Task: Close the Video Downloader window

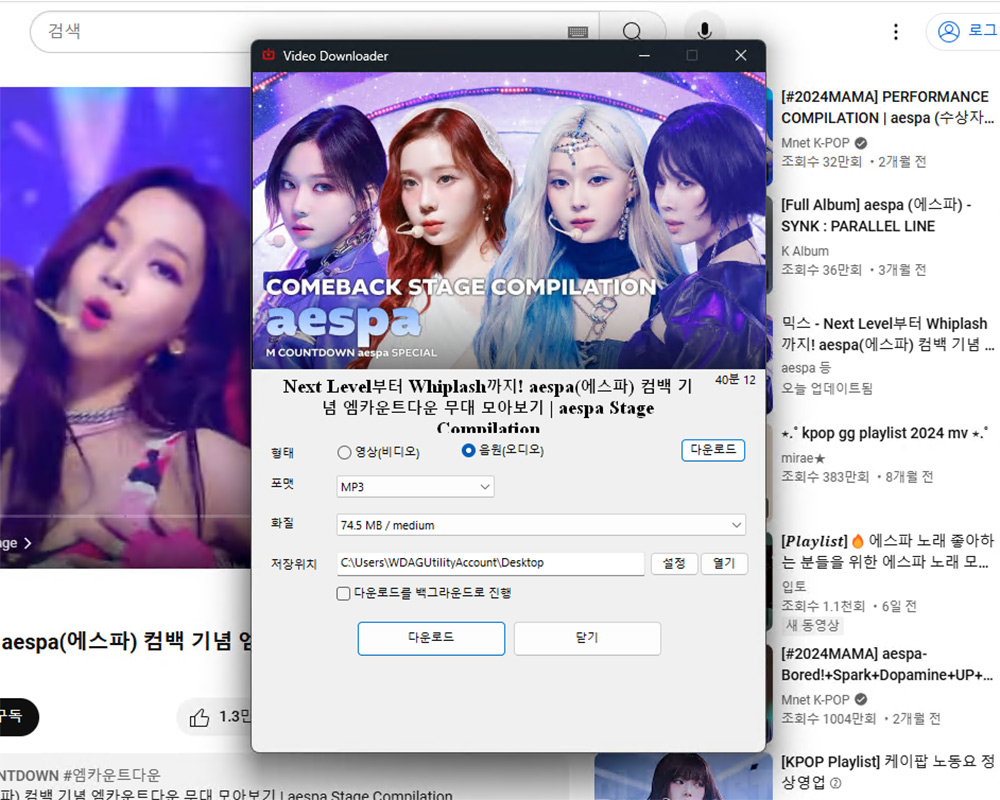Action: coord(740,56)
